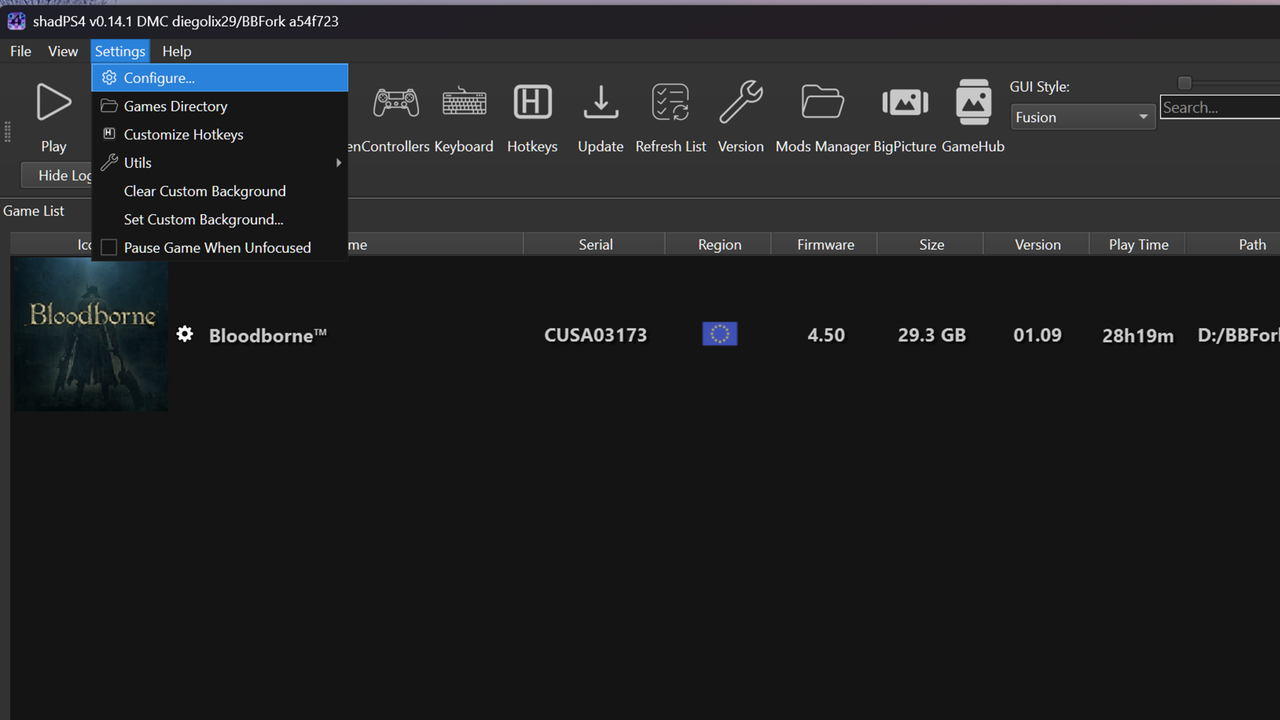Expand the Utils submenu

click(x=219, y=163)
